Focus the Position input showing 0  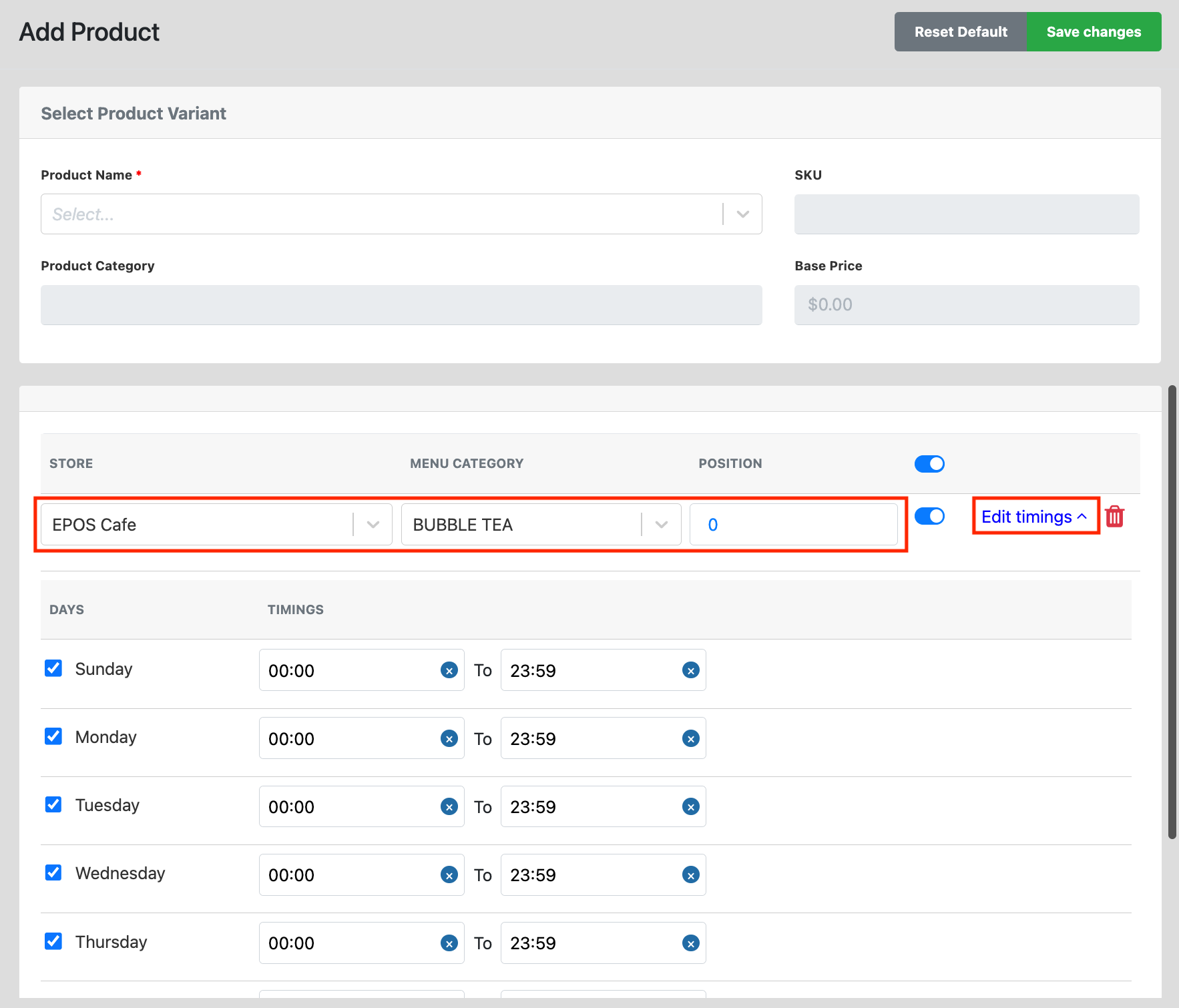pyautogui.click(x=794, y=525)
